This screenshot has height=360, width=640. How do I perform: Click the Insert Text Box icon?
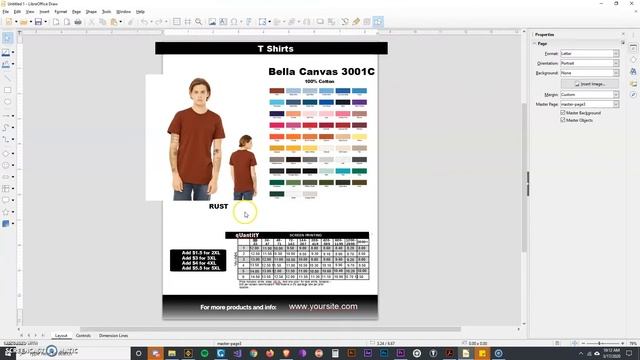pos(223,22)
